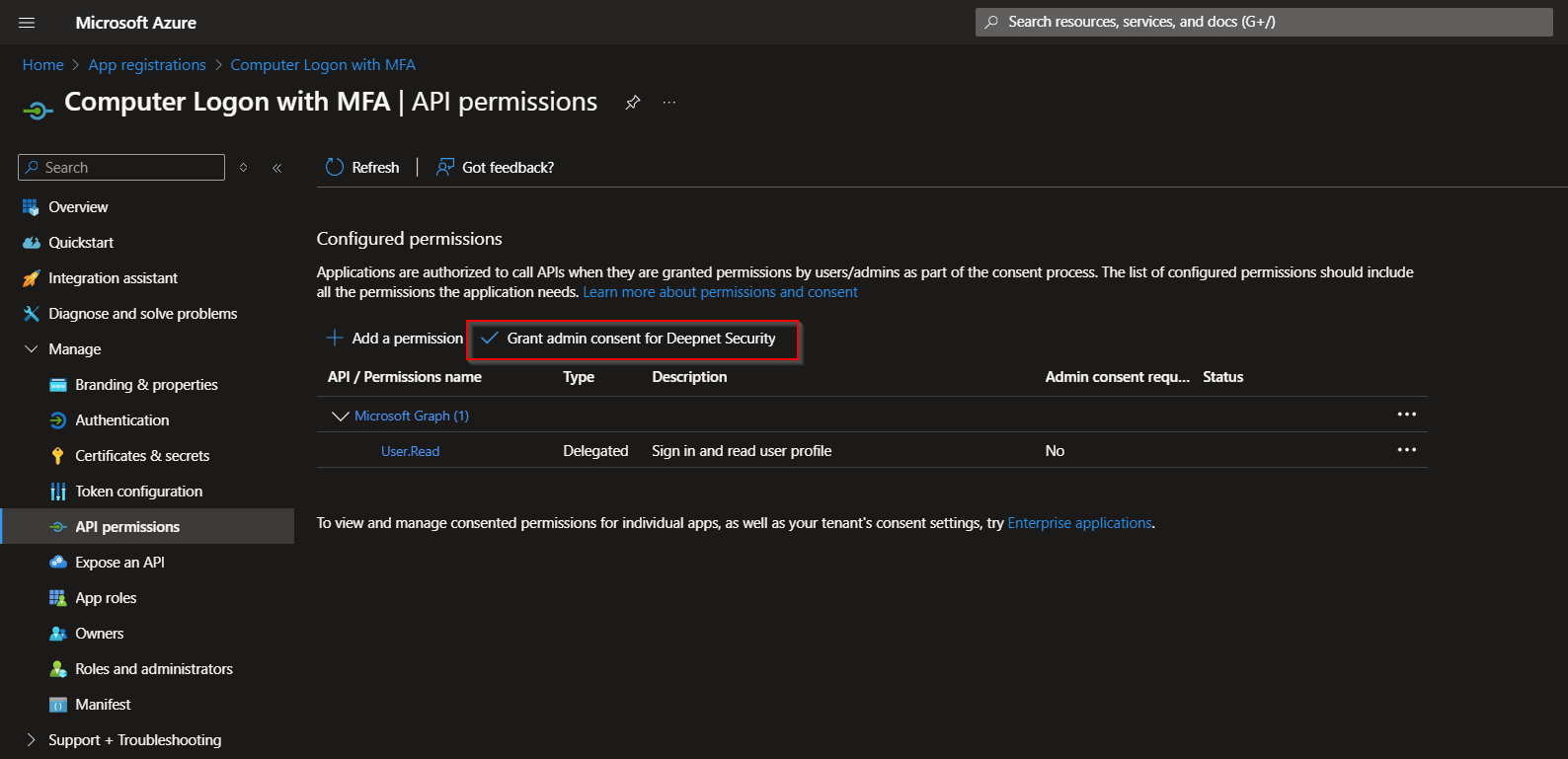
Task: Grant admin consent for Deepnet Security
Action: click(632, 339)
